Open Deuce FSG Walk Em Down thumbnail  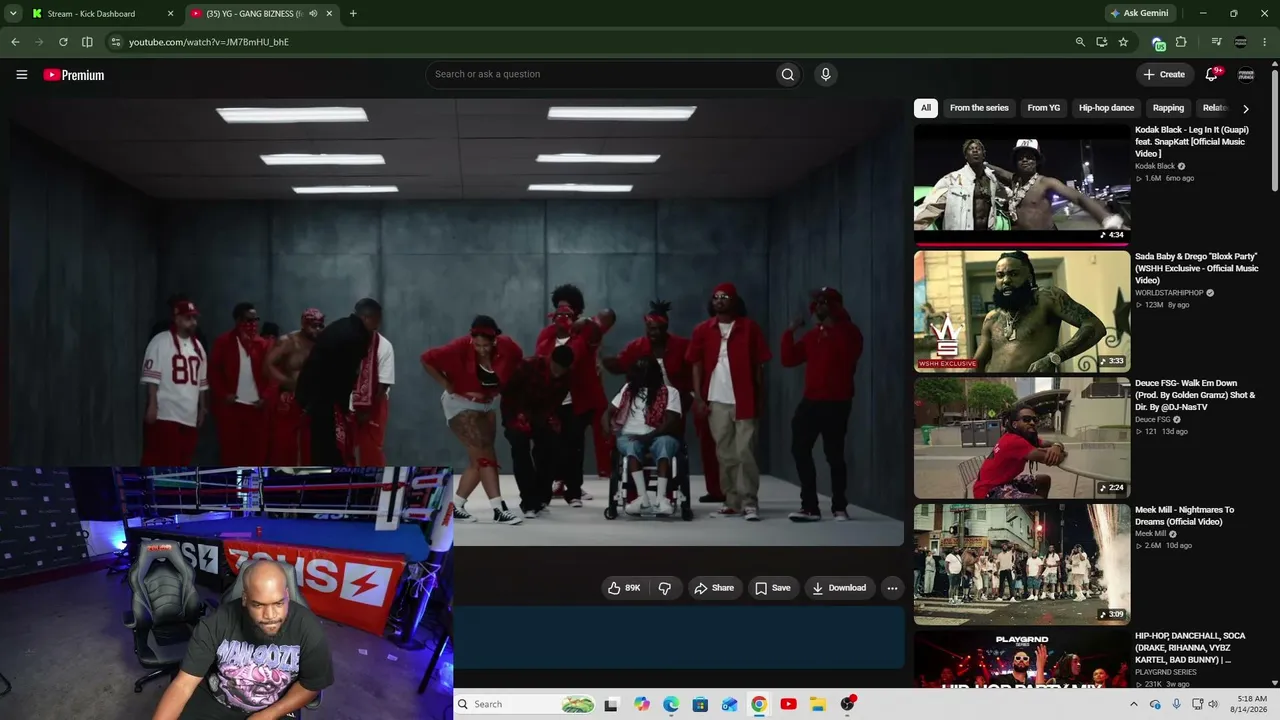pyautogui.click(x=1022, y=438)
